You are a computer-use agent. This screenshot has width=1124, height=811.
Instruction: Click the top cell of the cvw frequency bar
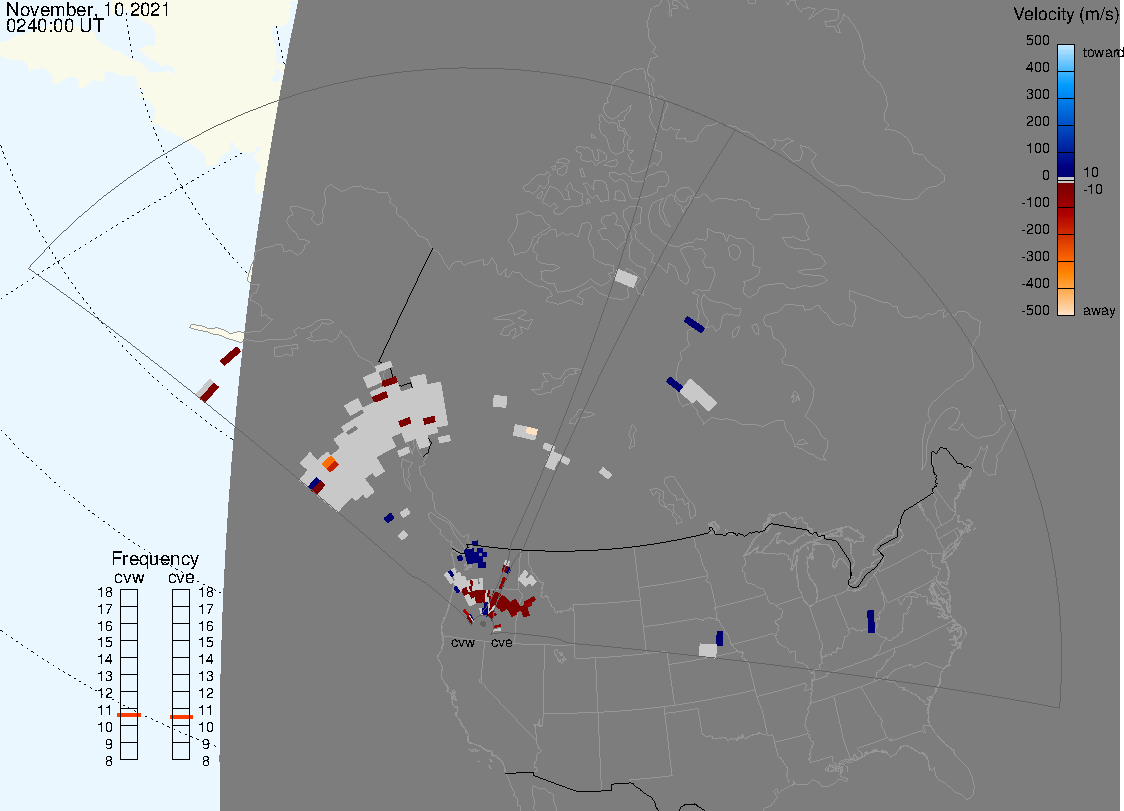click(x=129, y=598)
